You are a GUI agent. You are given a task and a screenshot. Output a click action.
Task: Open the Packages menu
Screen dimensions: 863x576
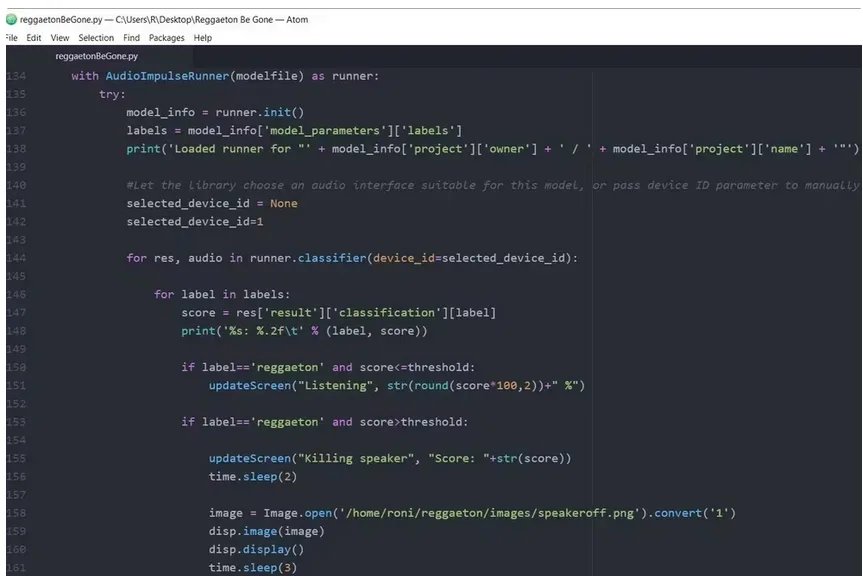click(x=167, y=38)
